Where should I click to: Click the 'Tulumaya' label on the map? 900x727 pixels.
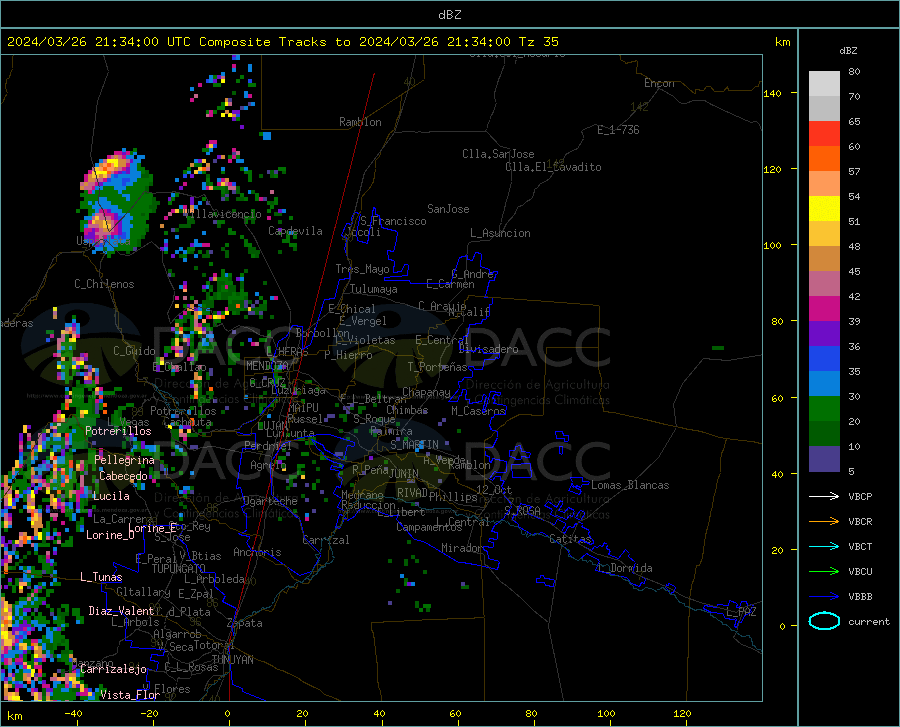pyautogui.click(x=374, y=289)
